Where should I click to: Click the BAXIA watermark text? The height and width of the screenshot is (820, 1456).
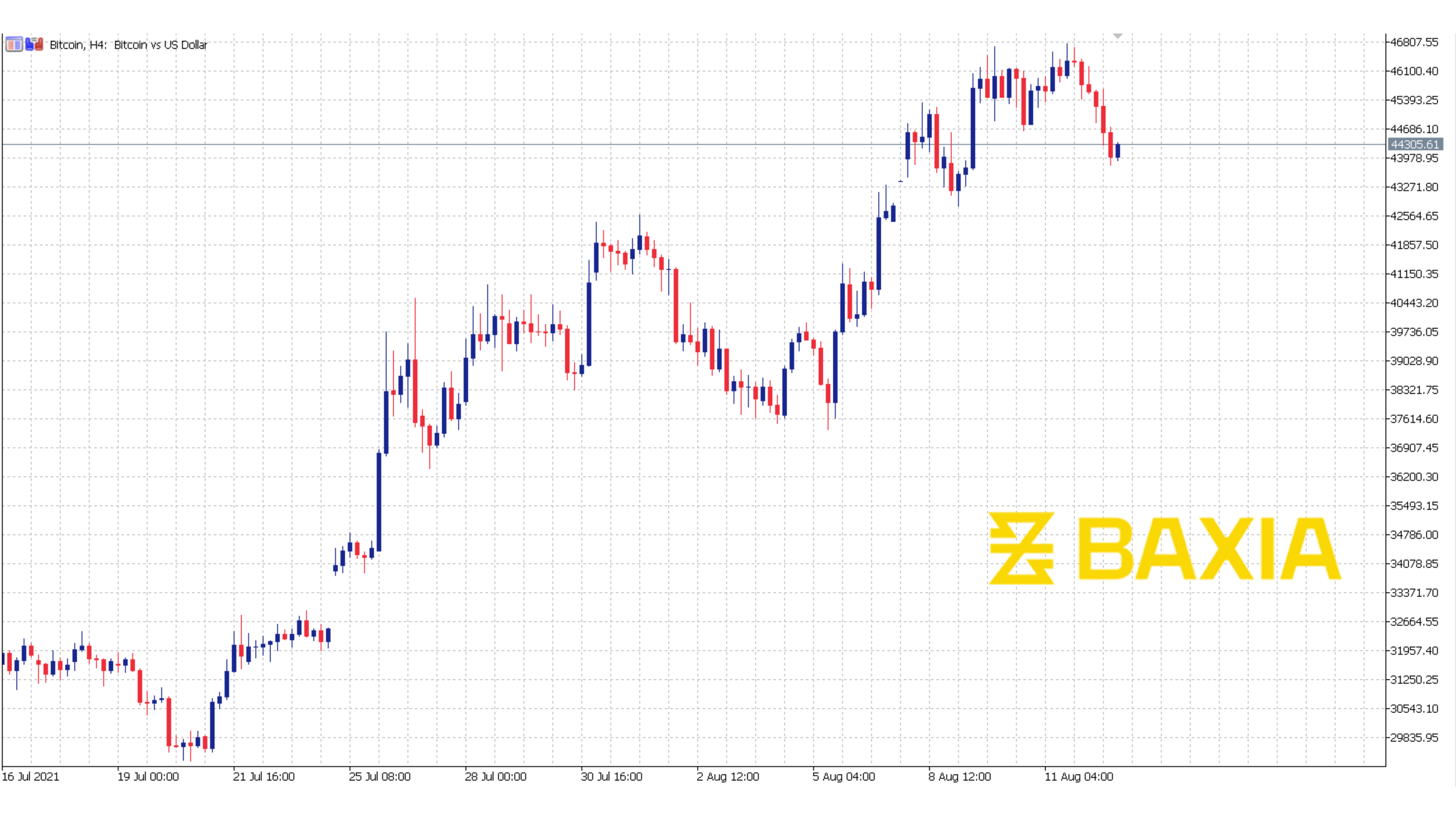pos(1209,549)
